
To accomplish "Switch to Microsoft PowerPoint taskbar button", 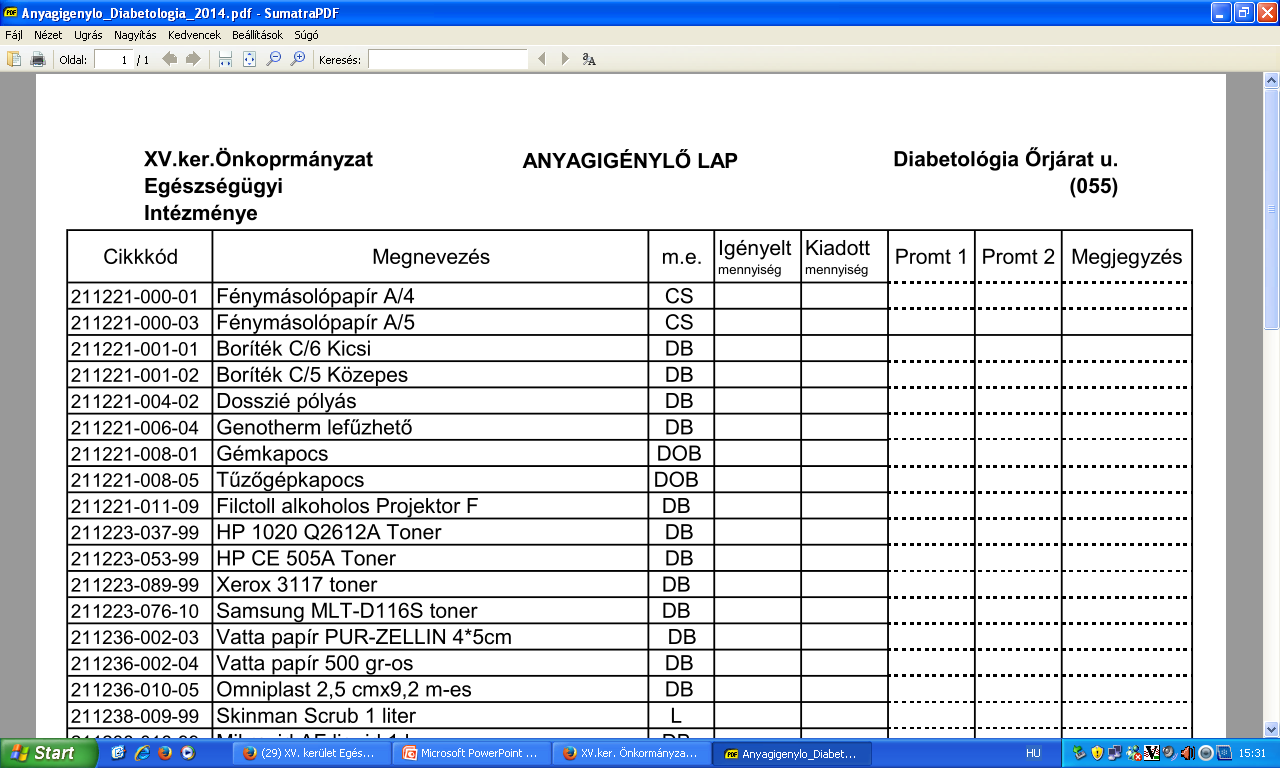I will click(470, 753).
